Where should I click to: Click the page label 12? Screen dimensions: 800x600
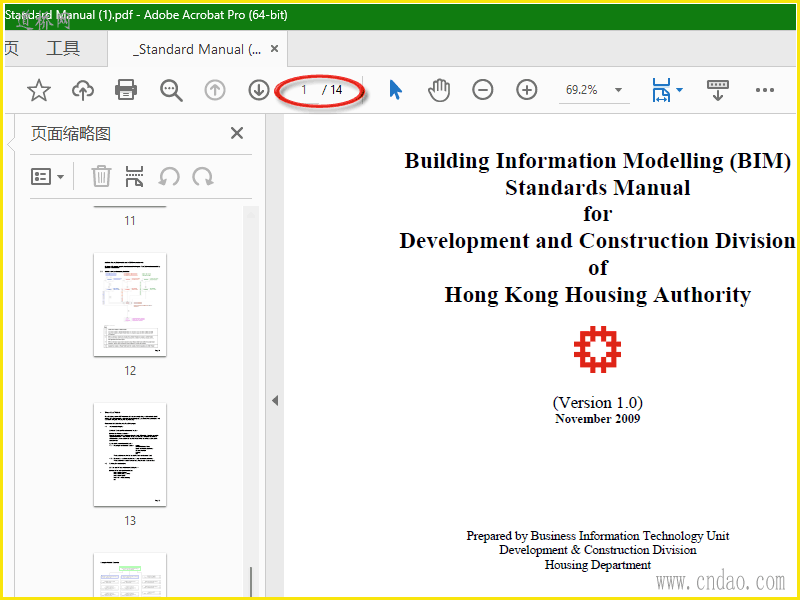[x=130, y=371]
